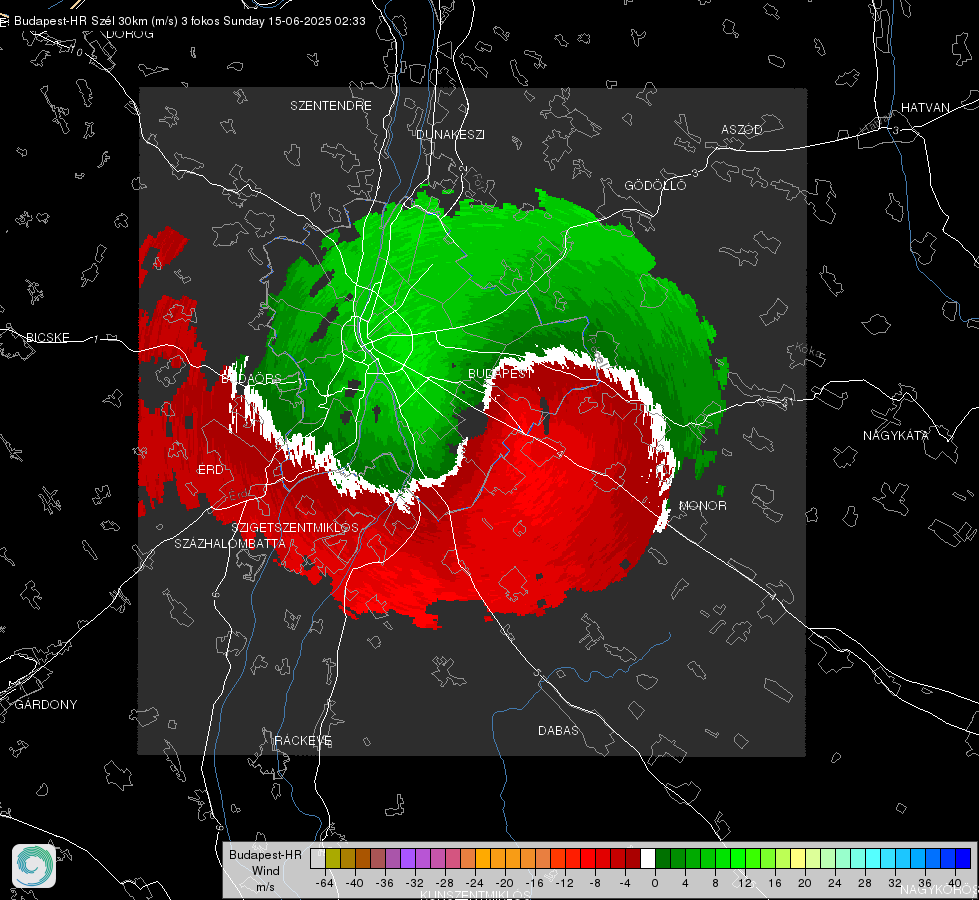Click the "20" legend scale value
The width and height of the screenshot is (979, 900).
pyautogui.click(x=805, y=883)
